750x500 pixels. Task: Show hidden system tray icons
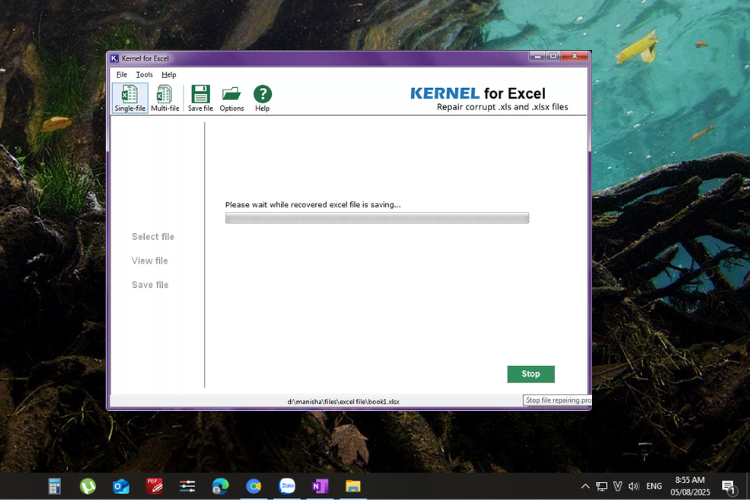click(585, 487)
